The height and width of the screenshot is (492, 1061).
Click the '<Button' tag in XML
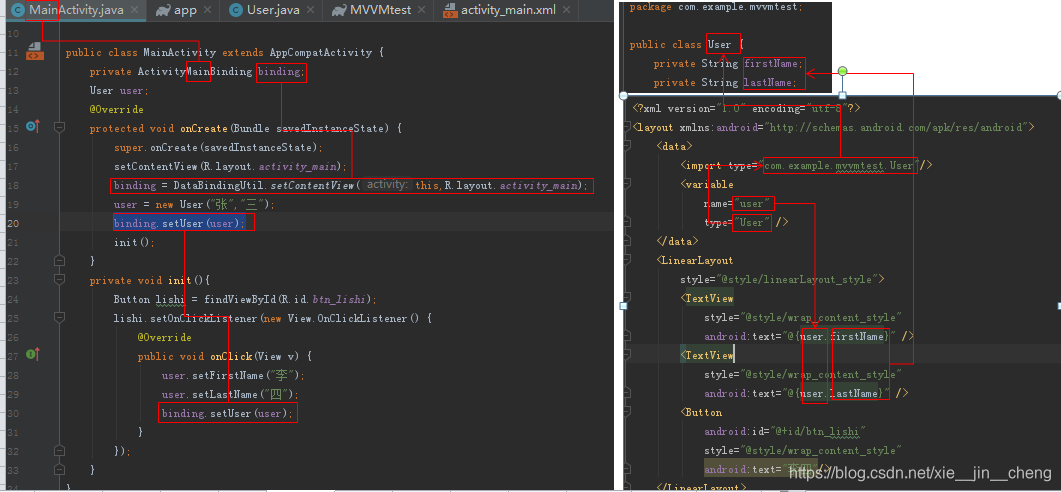pyautogui.click(x=702, y=412)
